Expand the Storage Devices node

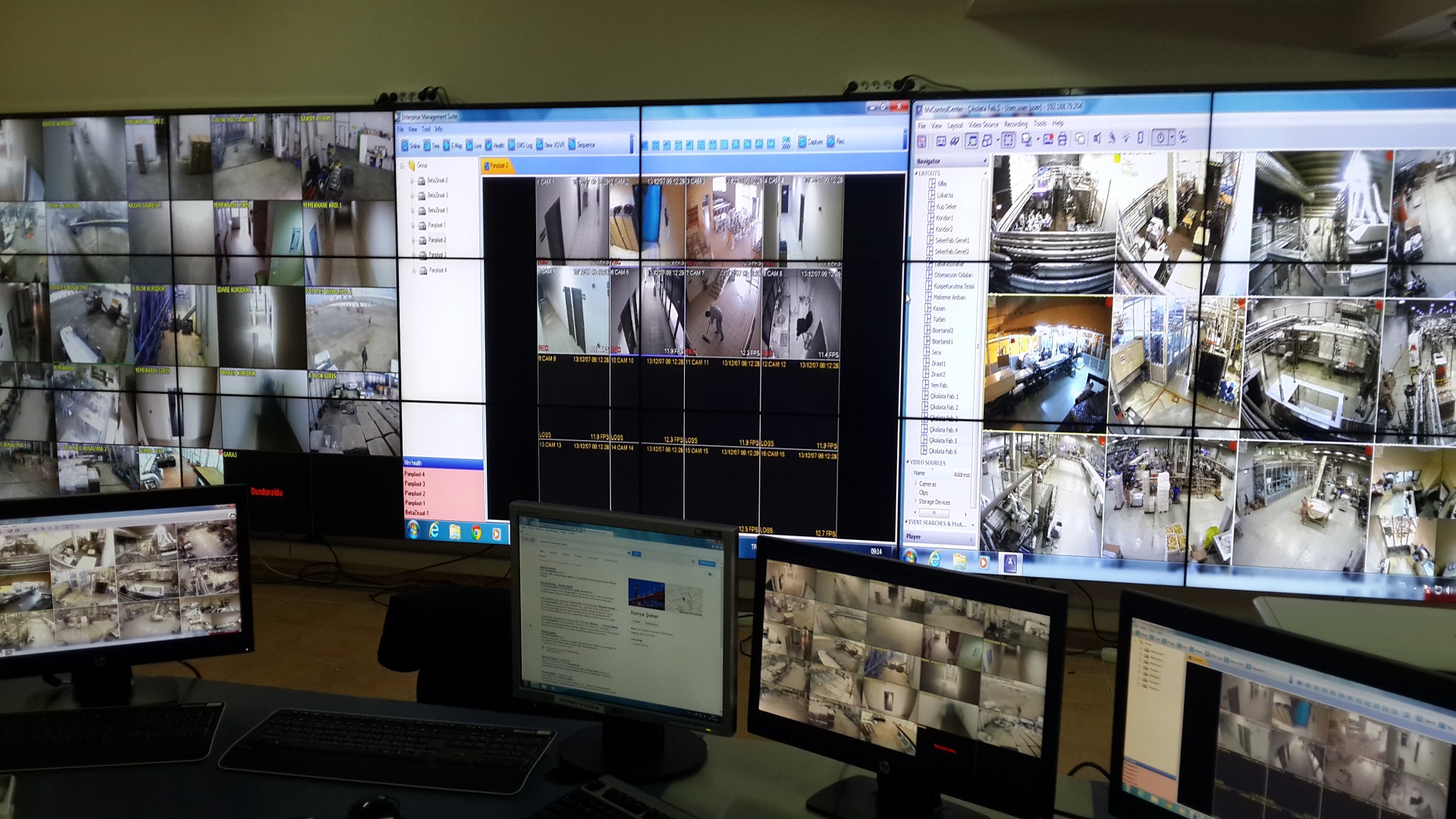click(915, 501)
